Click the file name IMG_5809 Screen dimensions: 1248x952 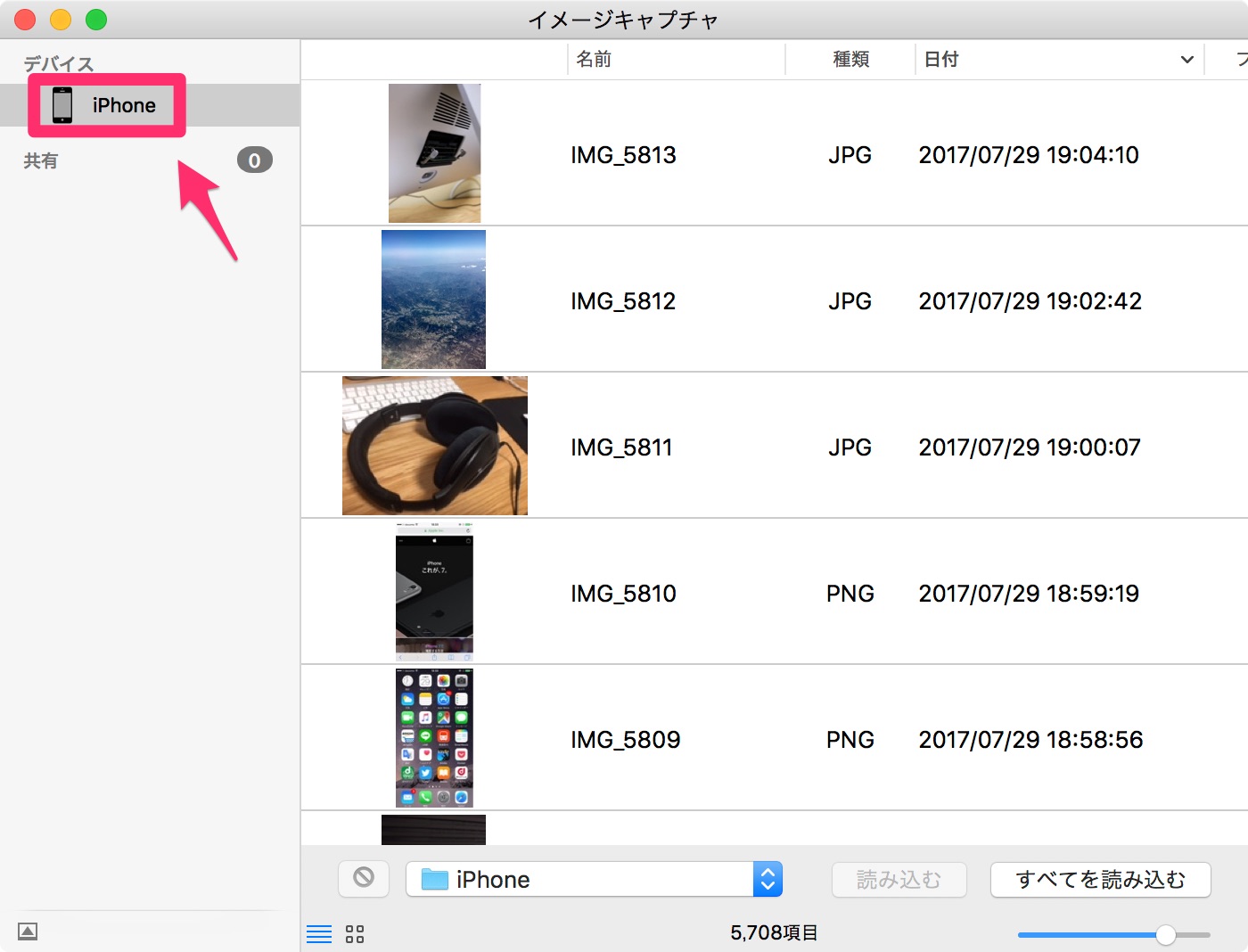click(625, 740)
